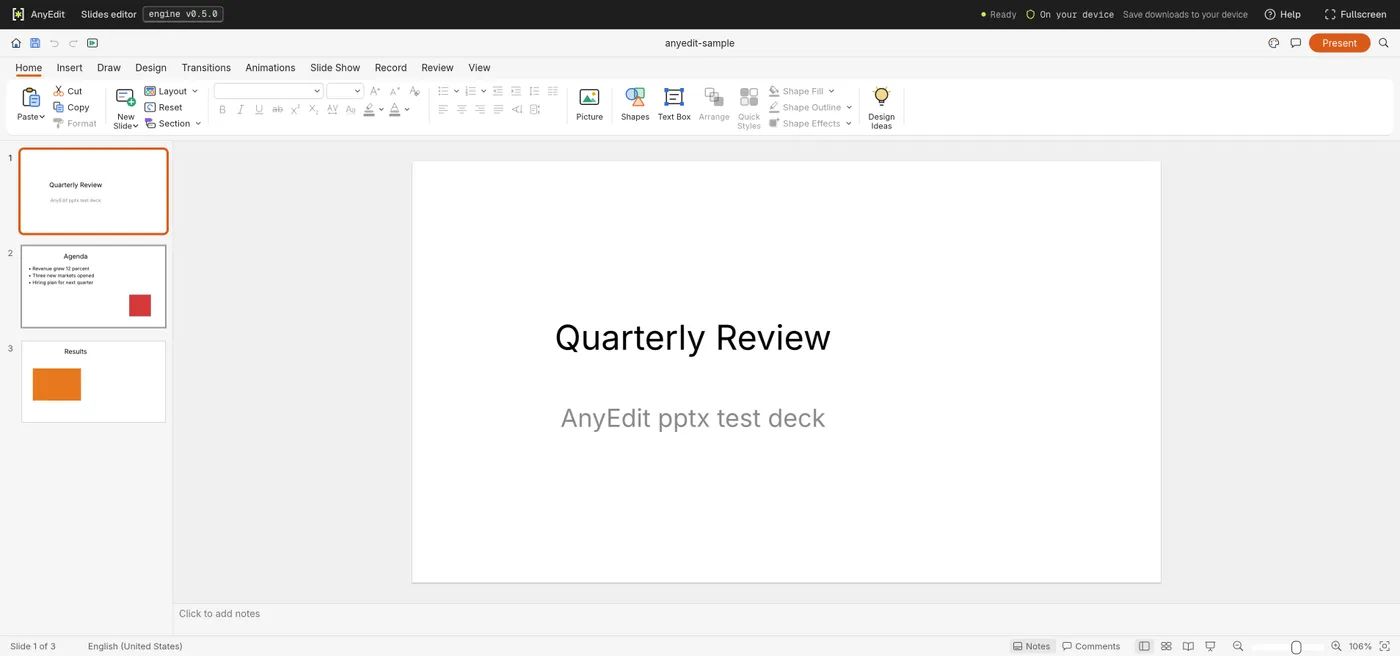1400x656 pixels.
Task: Copy the selection
Action: (x=71, y=107)
